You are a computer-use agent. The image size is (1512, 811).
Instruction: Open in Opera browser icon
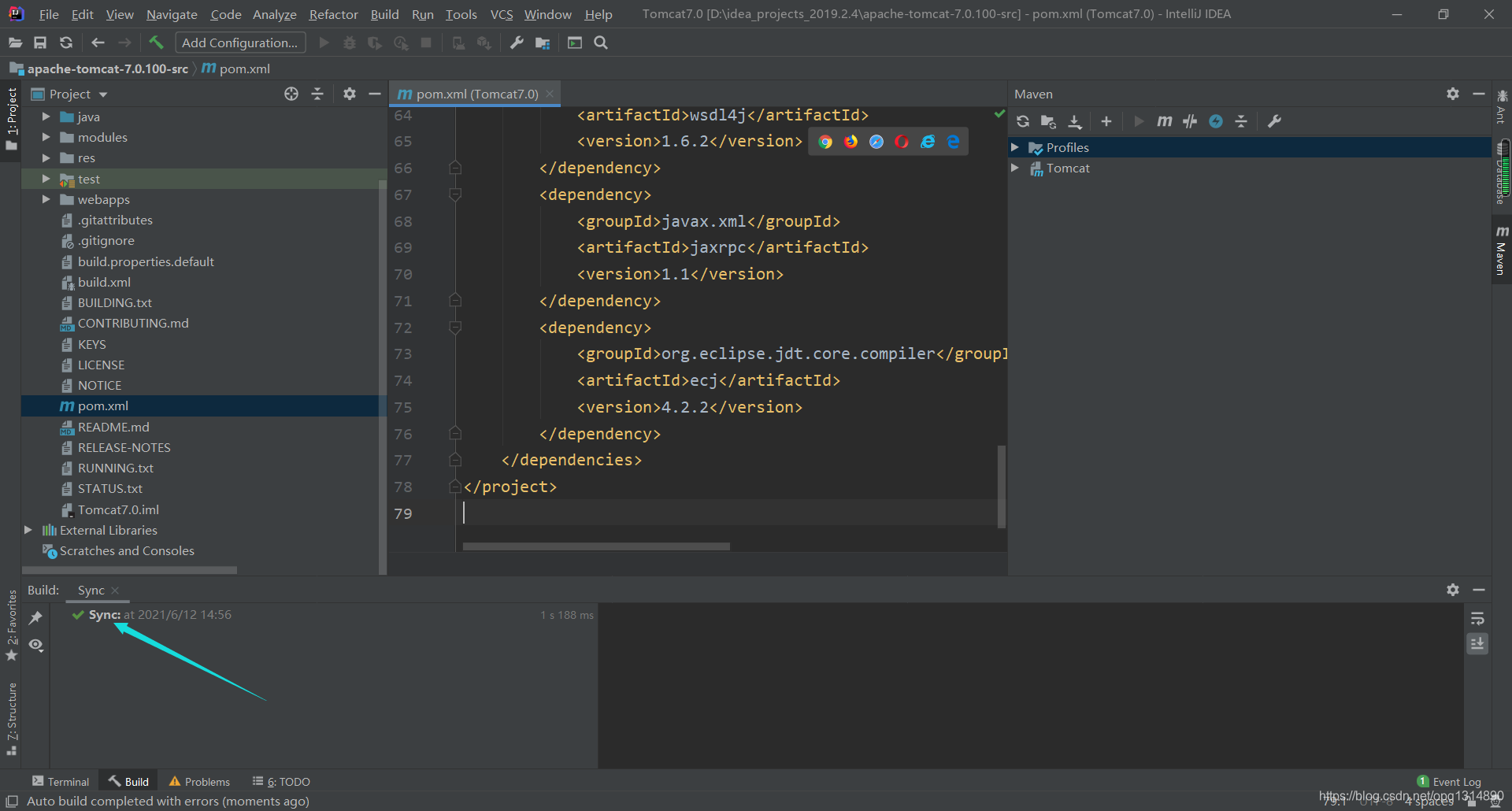(902, 142)
